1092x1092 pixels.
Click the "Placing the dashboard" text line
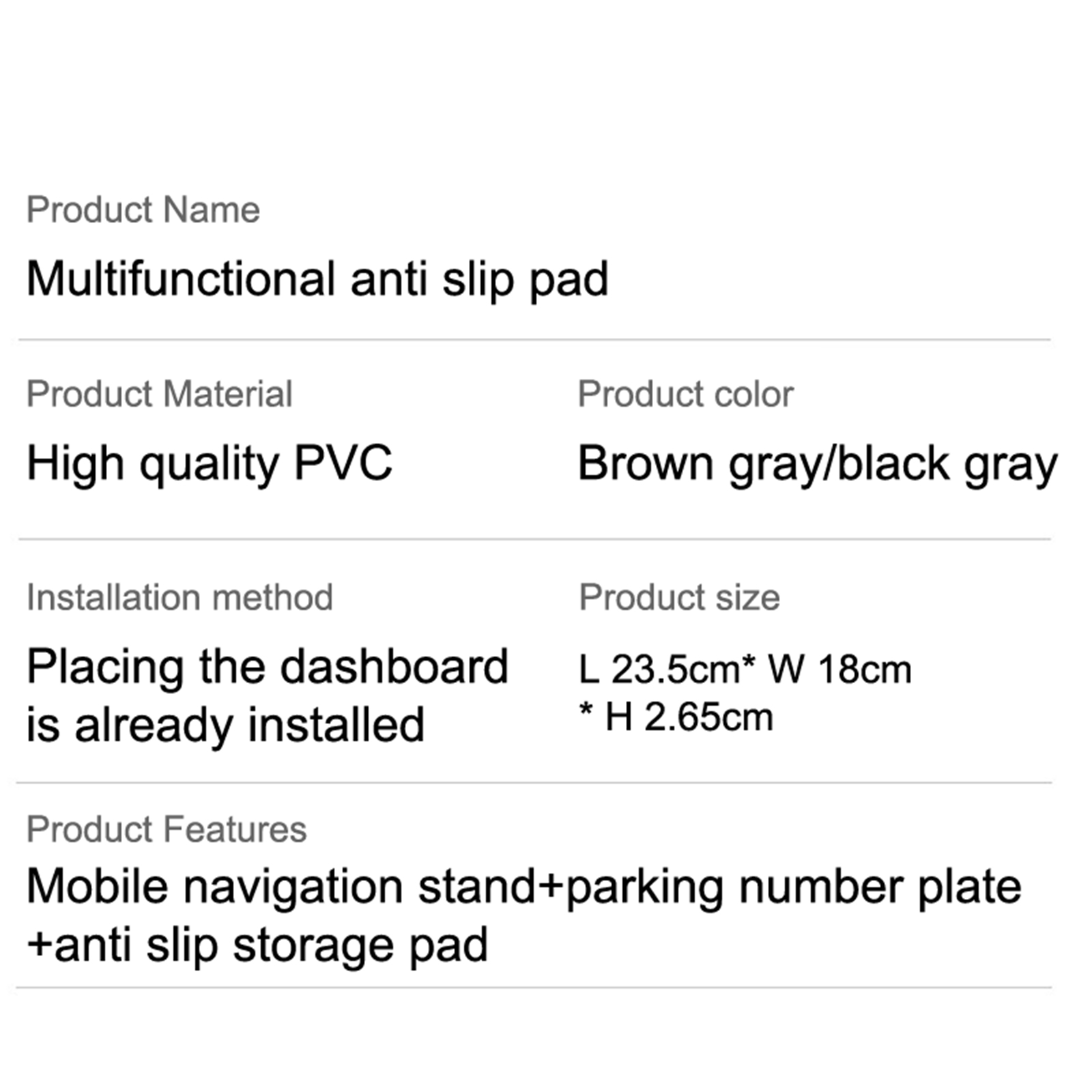(268, 667)
